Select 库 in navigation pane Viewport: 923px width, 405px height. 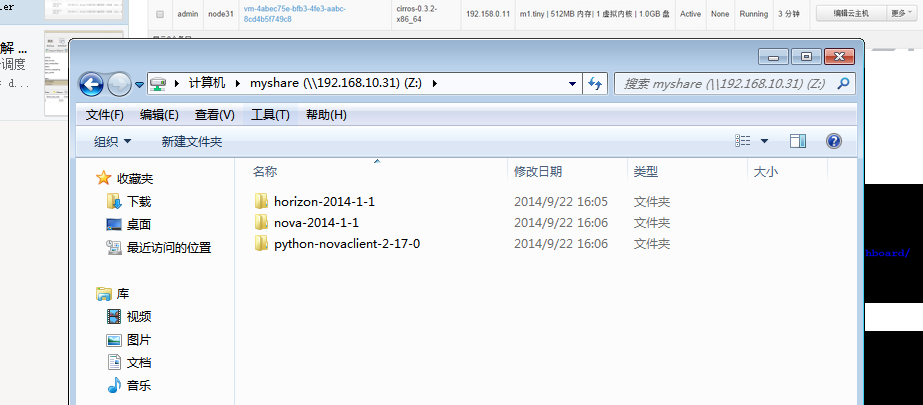click(122, 294)
